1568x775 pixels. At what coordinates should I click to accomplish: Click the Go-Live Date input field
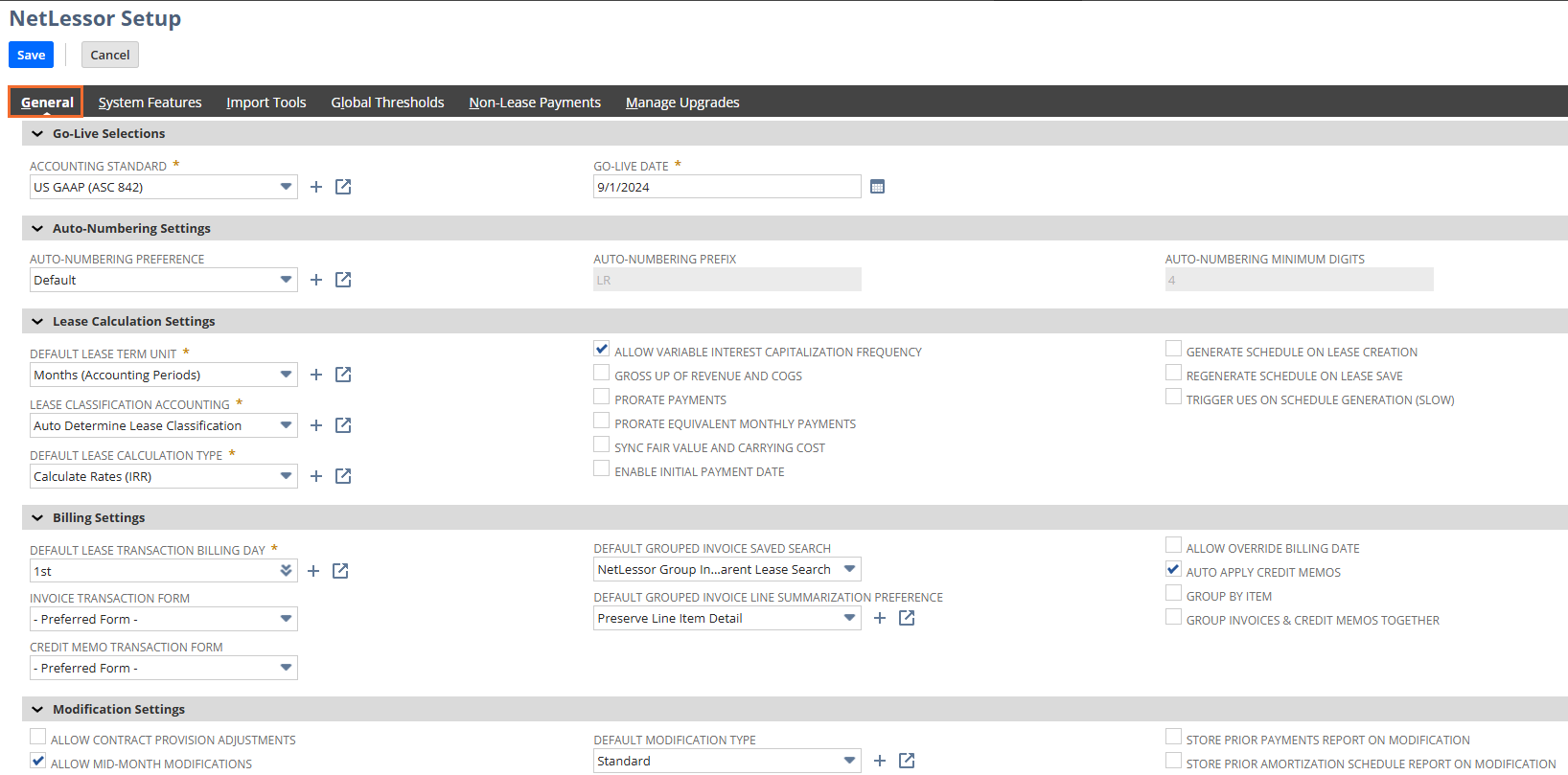click(x=727, y=187)
